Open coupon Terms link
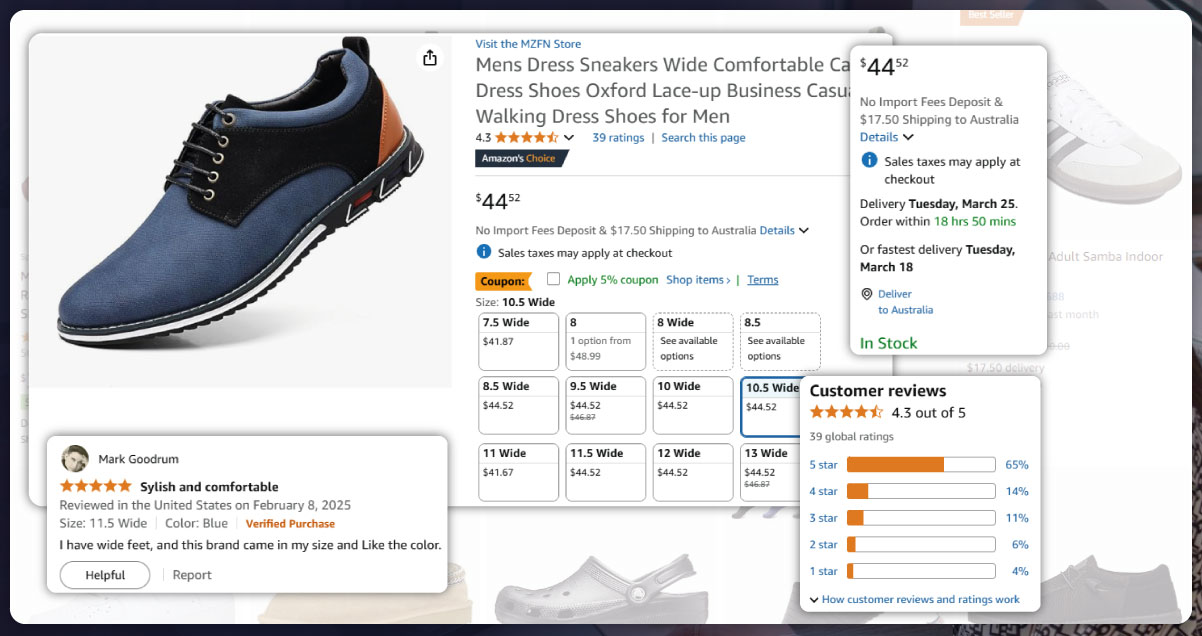Image resolution: width=1202 pixels, height=636 pixels. (x=762, y=280)
